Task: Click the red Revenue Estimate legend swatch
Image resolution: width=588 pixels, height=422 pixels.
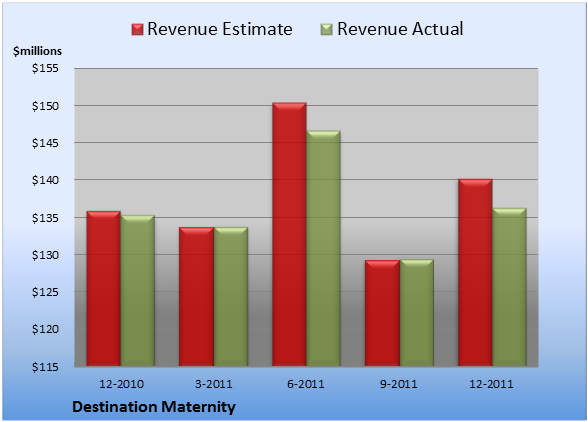Action: [x=138, y=30]
